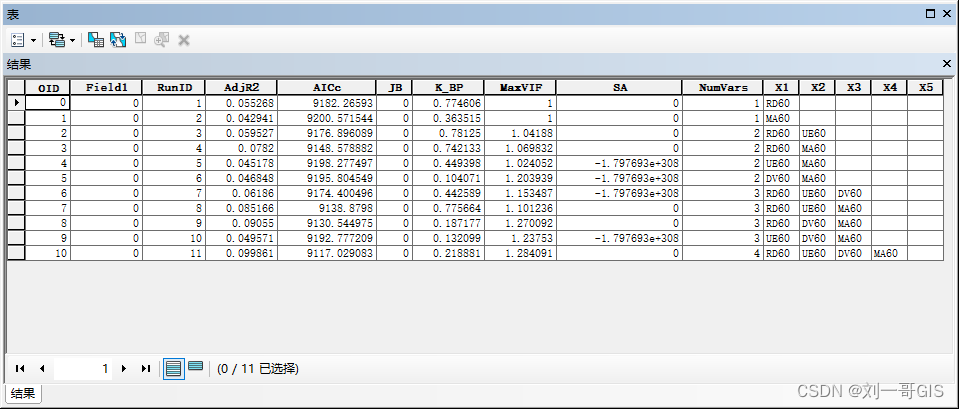959x409 pixels.
Task: Click the X2 column header
Action: point(818,87)
